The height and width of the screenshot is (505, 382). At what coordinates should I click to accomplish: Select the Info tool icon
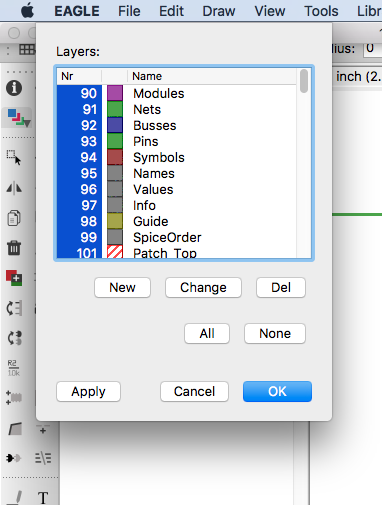(14, 88)
